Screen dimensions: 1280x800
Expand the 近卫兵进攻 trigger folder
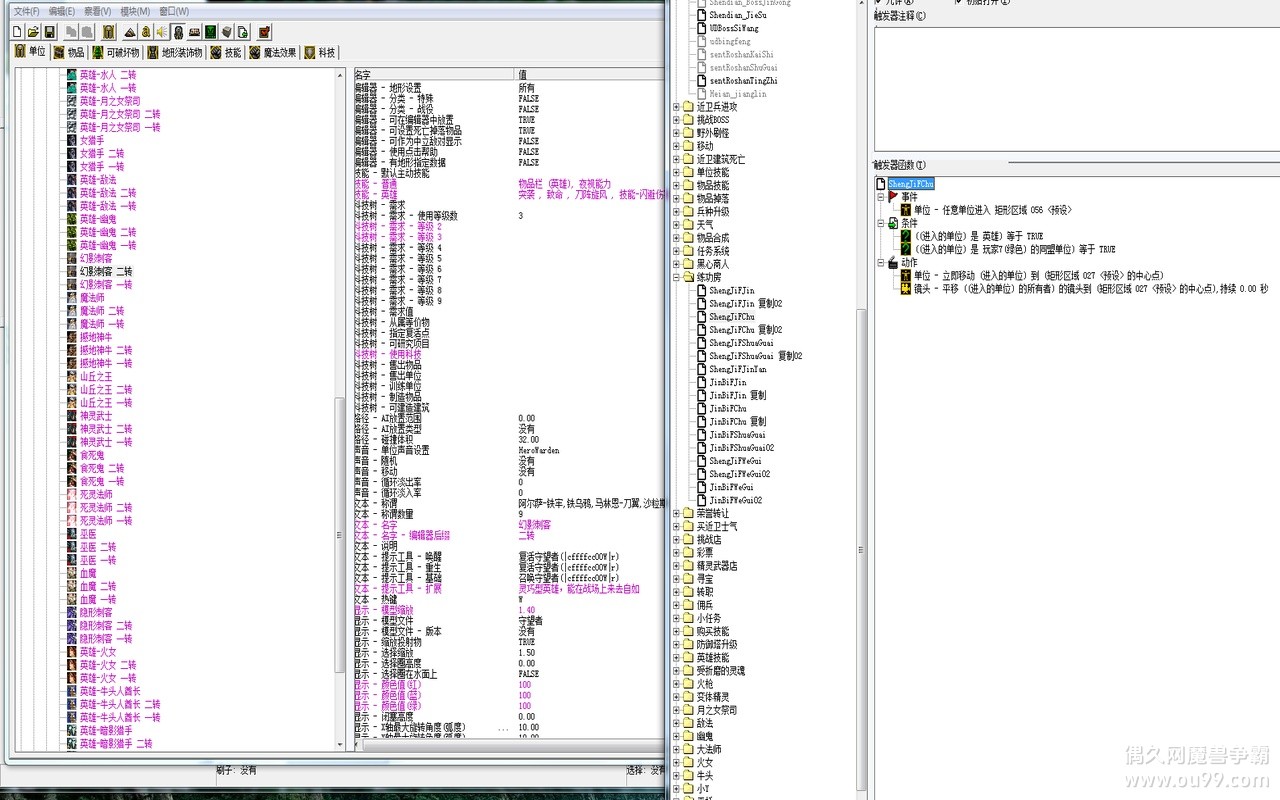[x=676, y=107]
